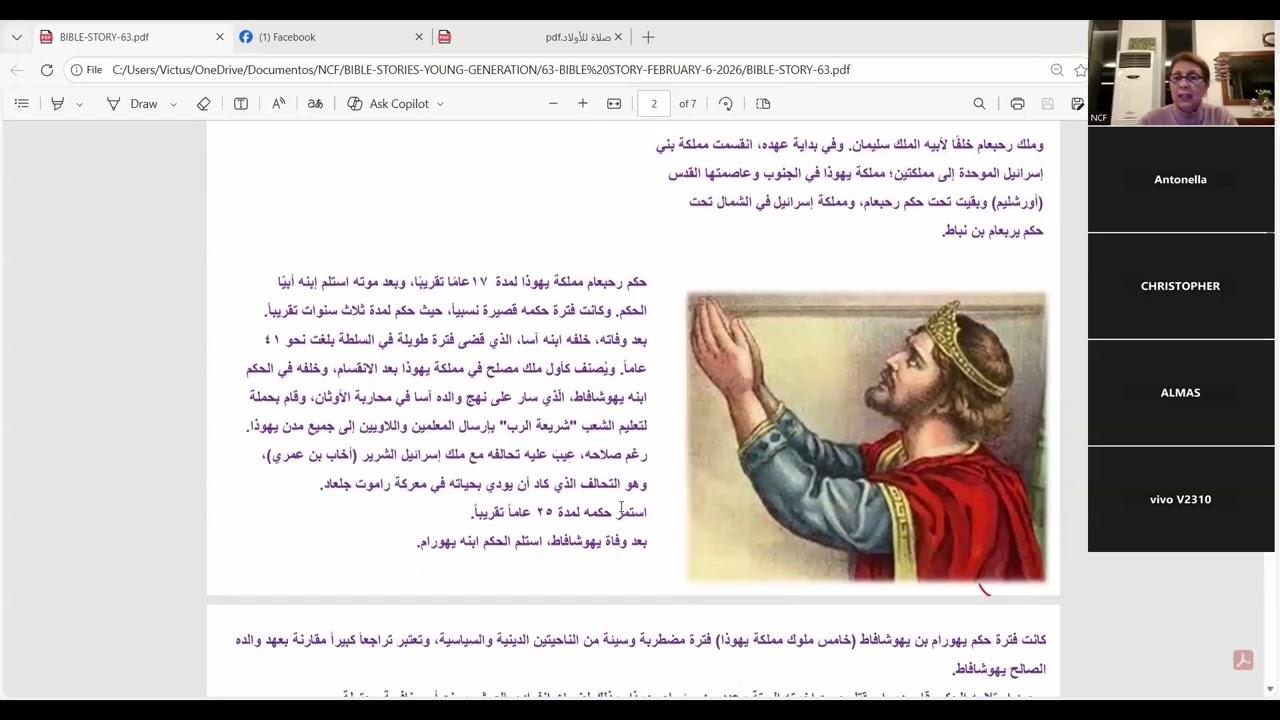This screenshot has width=1280, height=720.
Task: Click the scrollbar down arrow
Action: [1271, 689]
